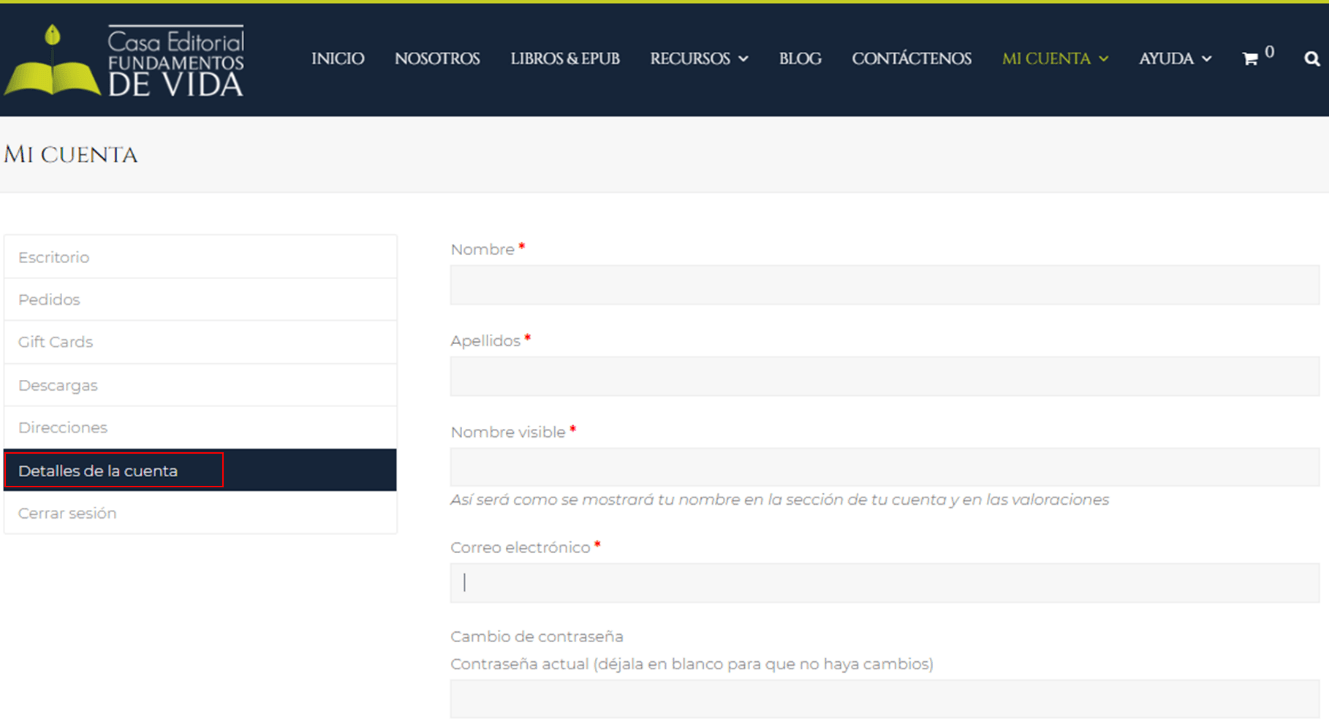Open the Contáctenos page
Screen dimensions: 1329x724
pyautogui.click(x=911, y=59)
